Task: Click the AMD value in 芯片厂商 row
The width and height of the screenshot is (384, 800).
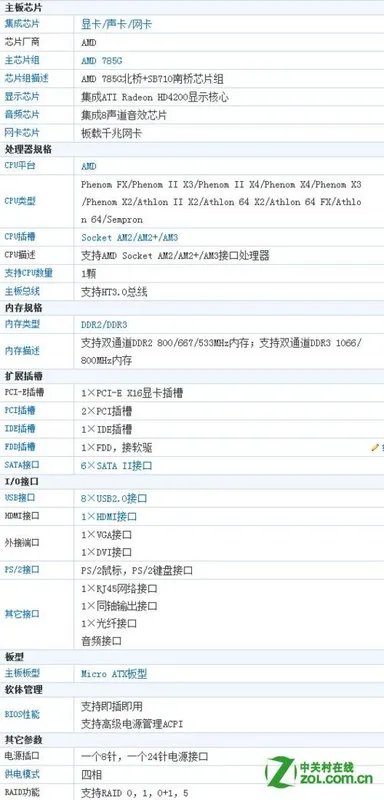Action: [88, 43]
